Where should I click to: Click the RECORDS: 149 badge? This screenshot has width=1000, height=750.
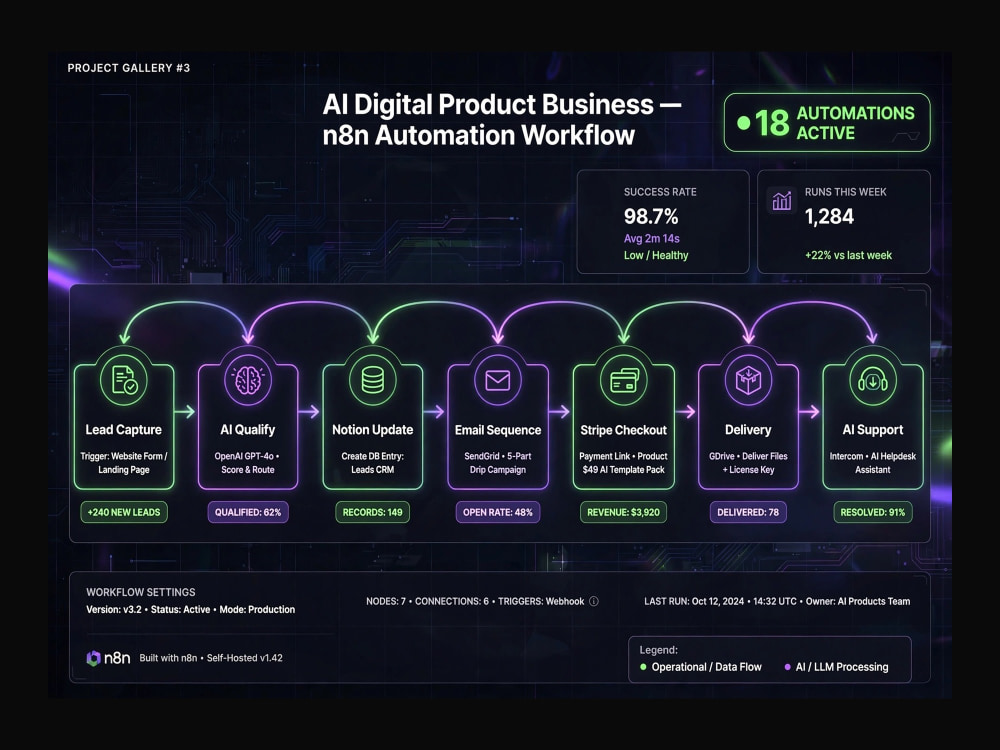point(372,512)
